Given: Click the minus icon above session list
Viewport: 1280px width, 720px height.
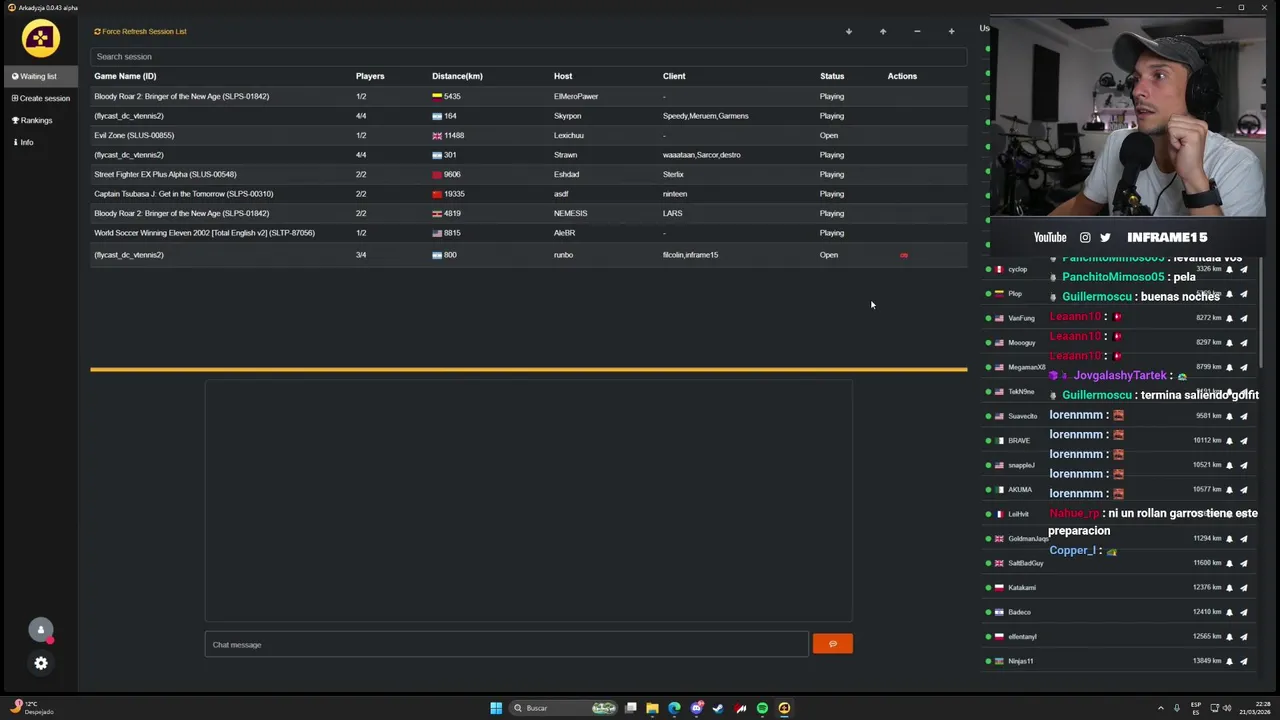Looking at the screenshot, I should pos(917,31).
